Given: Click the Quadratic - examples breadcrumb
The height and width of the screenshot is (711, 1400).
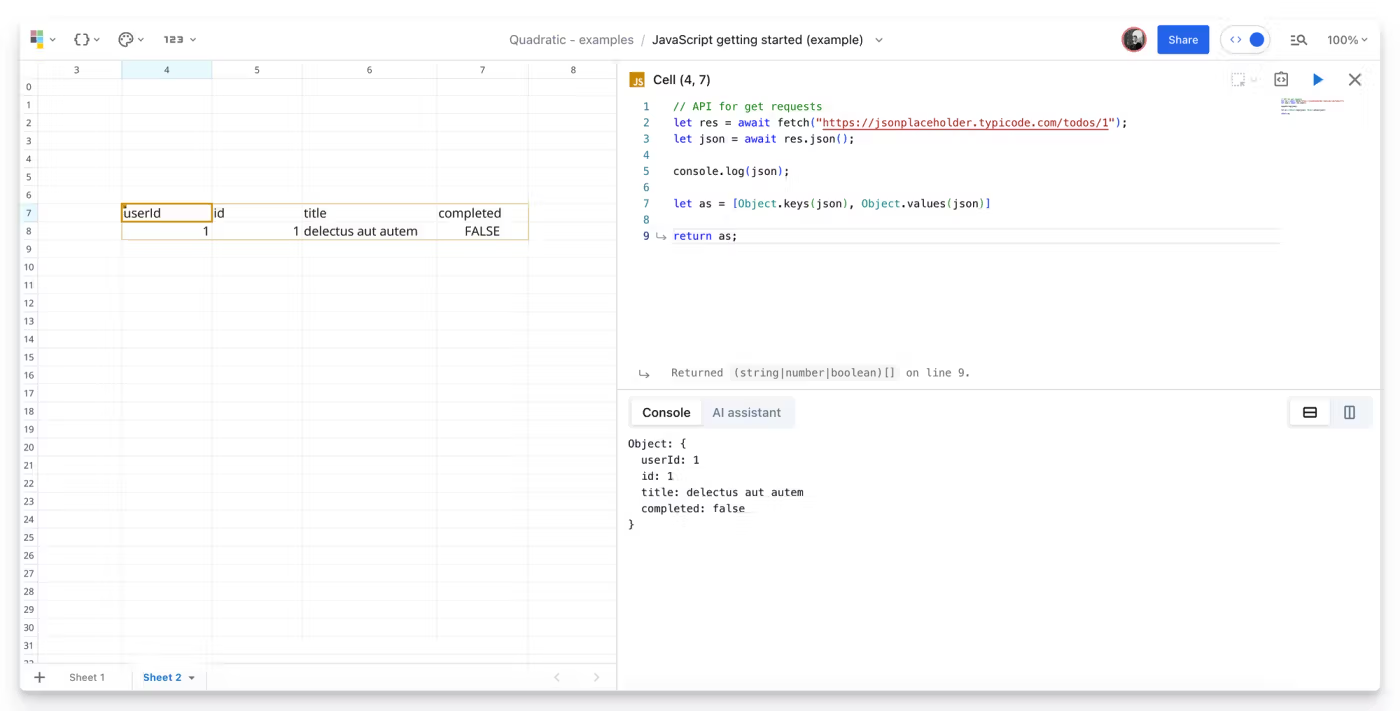Looking at the screenshot, I should pos(571,40).
